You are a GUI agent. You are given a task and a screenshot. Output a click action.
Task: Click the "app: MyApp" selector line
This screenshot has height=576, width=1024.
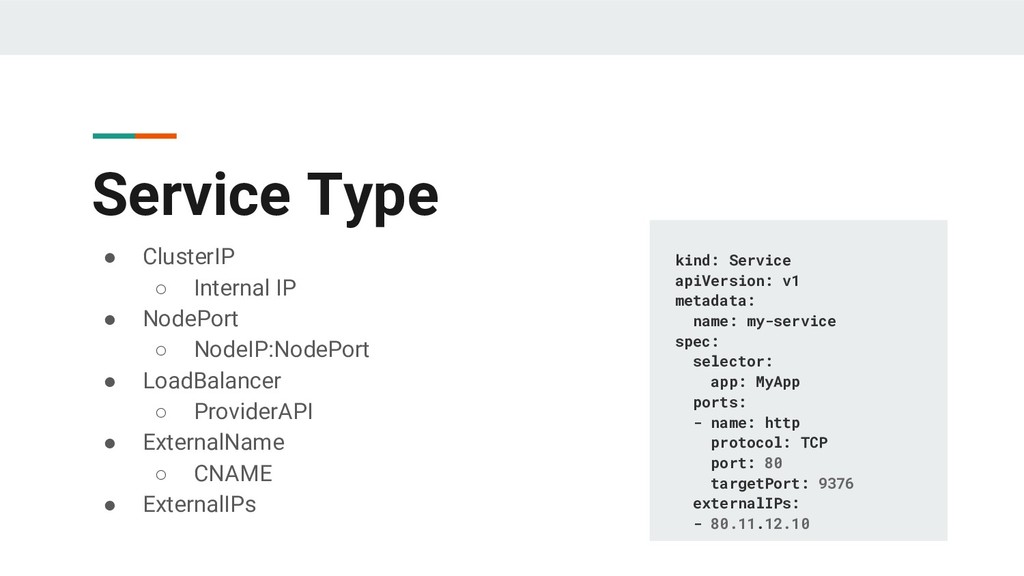[x=755, y=382]
